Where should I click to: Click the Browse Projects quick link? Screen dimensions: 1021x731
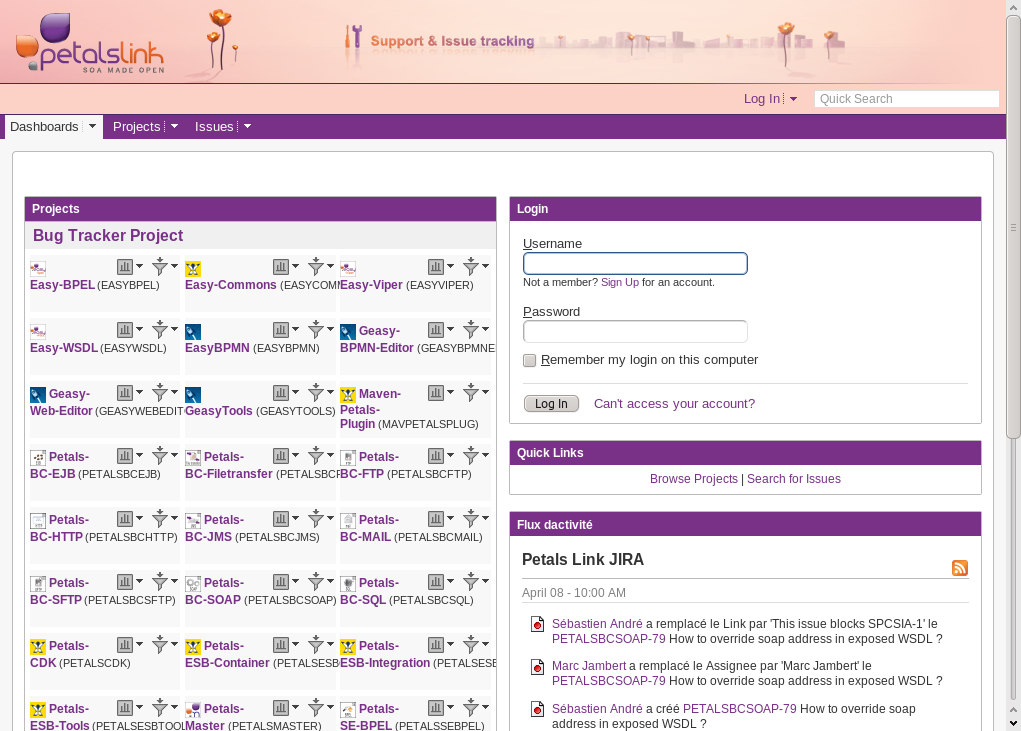[693, 479]
